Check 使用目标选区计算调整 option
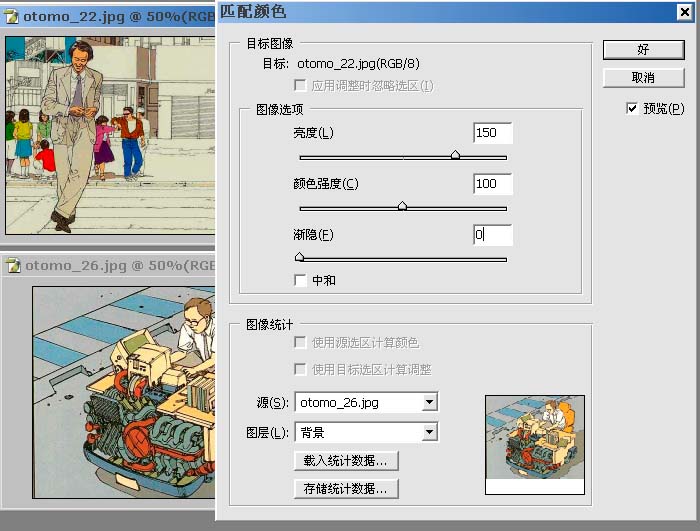This screenshot has width=700, height=531. click(x=300, y=369)
